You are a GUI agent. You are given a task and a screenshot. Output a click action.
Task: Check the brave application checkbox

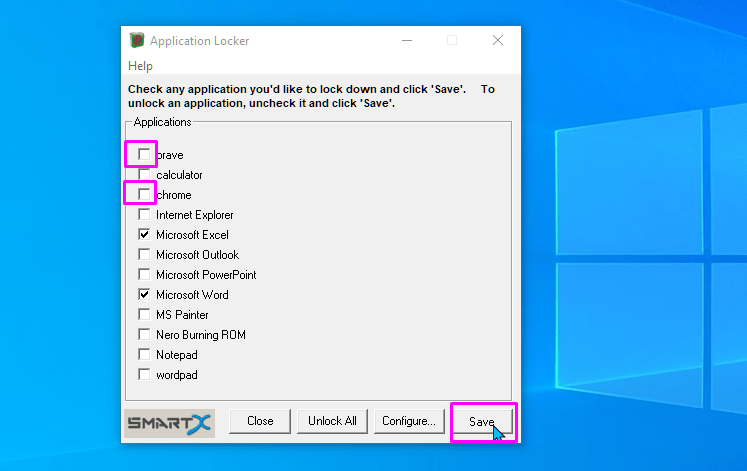pos(144,154)
